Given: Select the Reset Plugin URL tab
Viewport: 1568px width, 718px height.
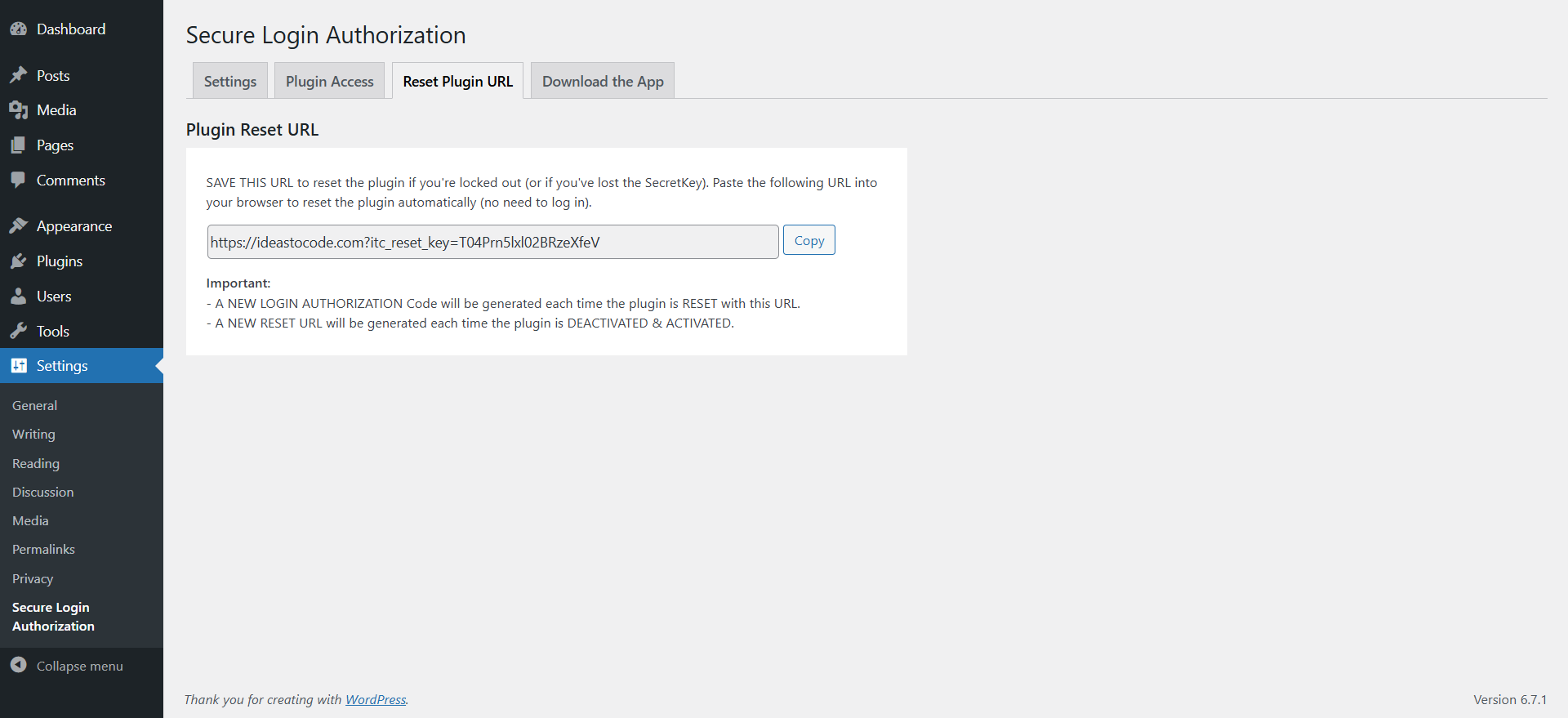Looking at the screenshot, I should click(457, 82).
